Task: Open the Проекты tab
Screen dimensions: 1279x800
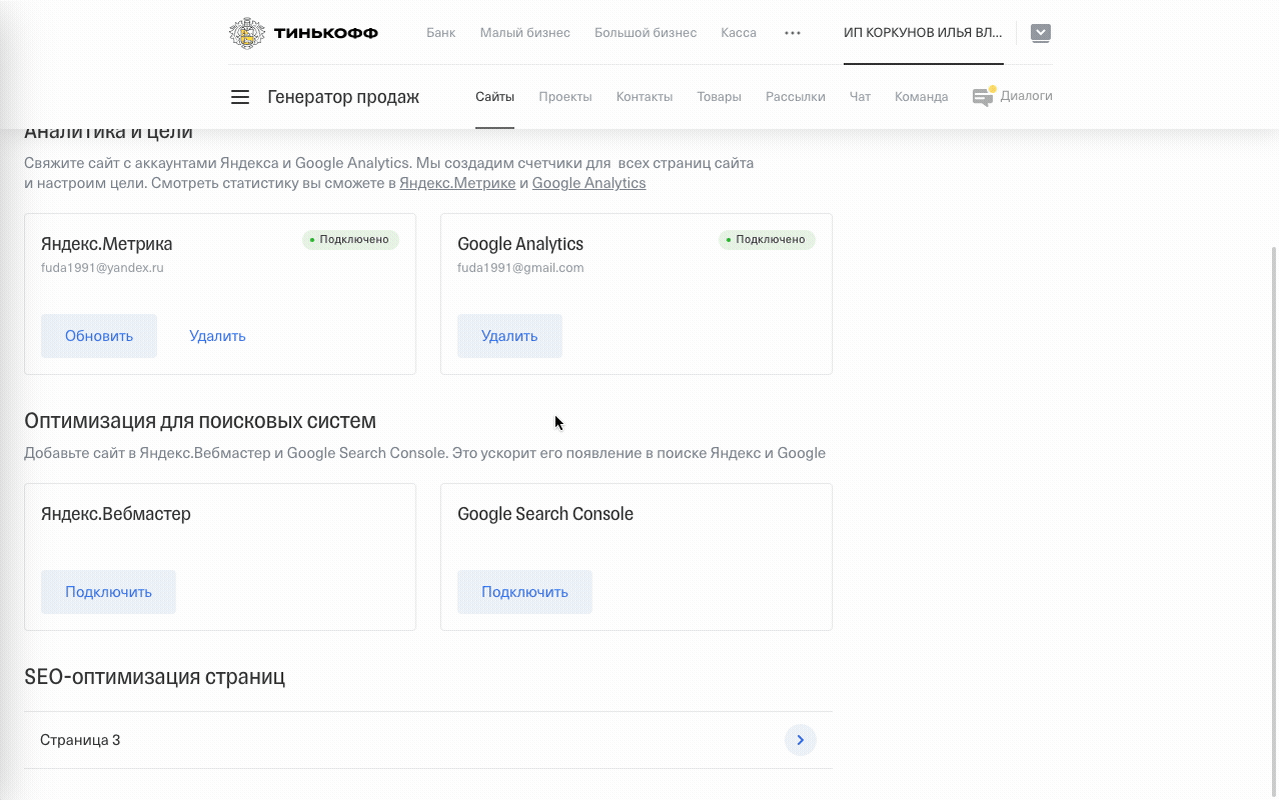Action: coord(565,97)
